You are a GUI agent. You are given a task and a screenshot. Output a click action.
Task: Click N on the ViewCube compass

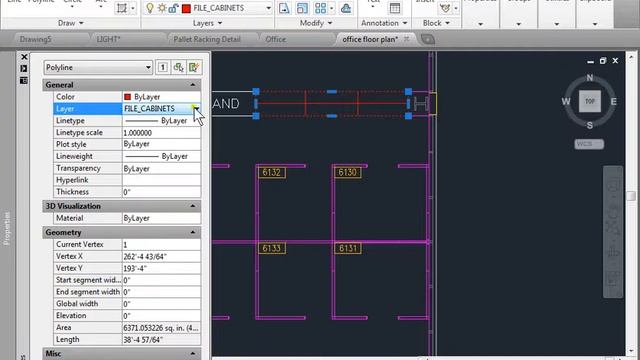tap(589, 78)
